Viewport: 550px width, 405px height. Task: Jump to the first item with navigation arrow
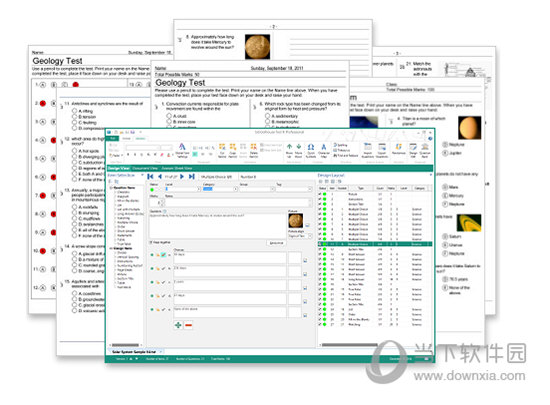[151, 176]
